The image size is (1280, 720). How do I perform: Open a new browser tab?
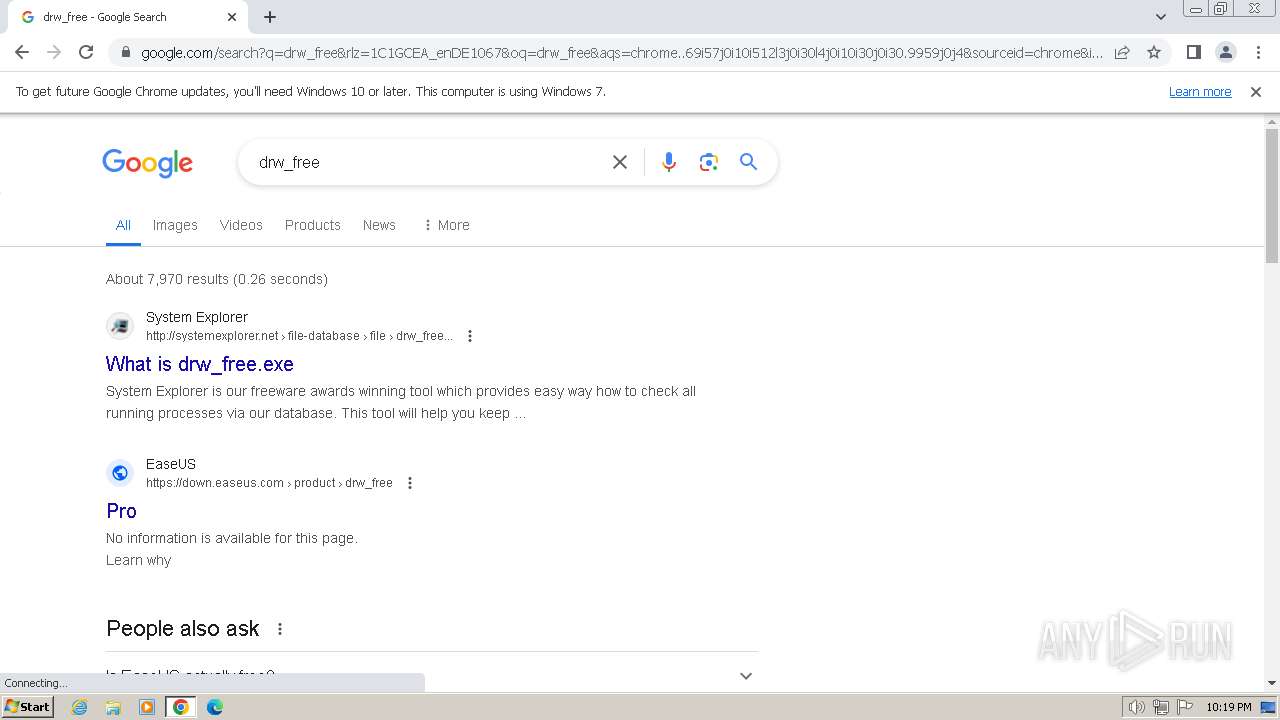270,17
